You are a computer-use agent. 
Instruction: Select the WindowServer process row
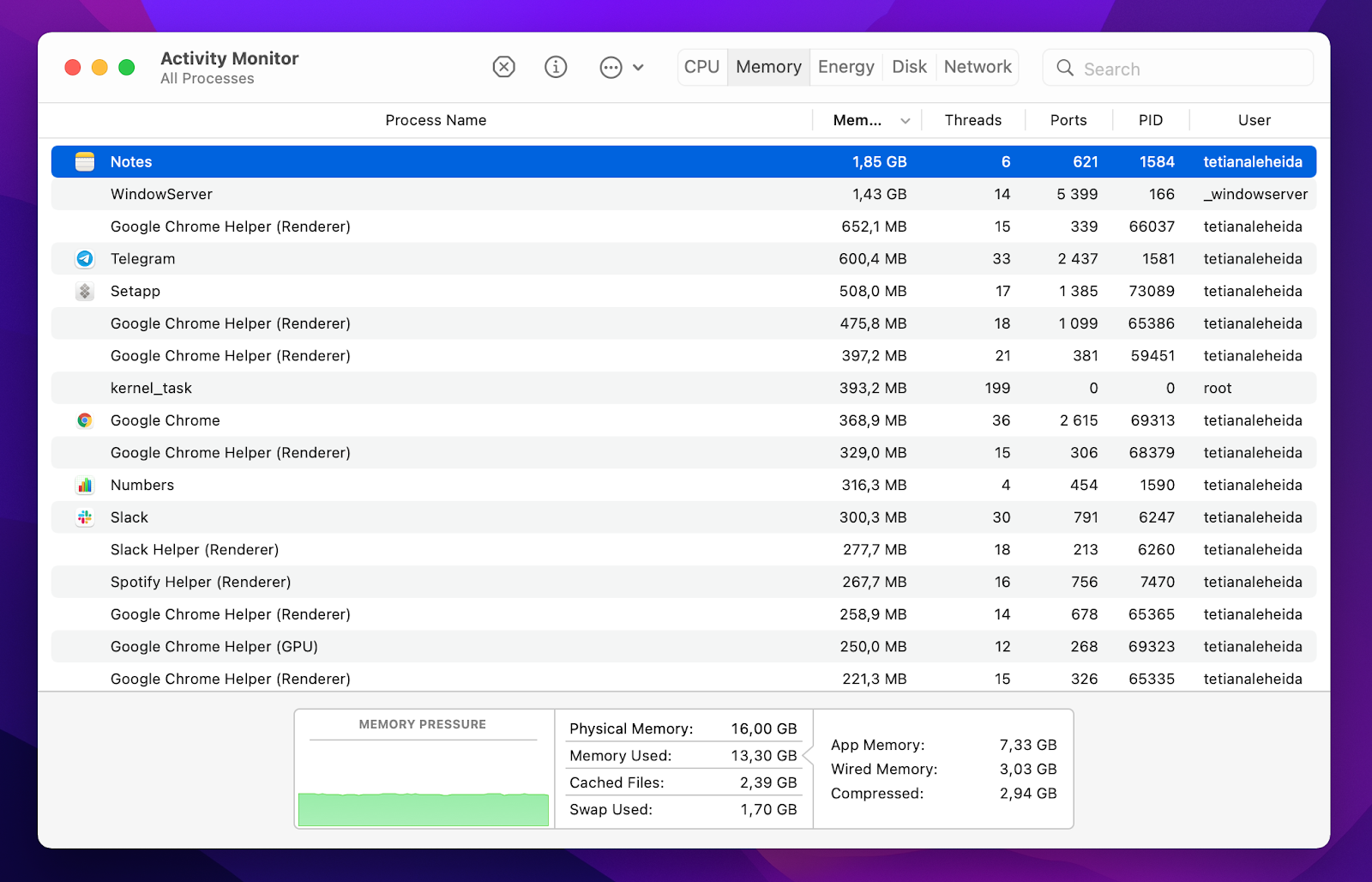coord(683,194)
